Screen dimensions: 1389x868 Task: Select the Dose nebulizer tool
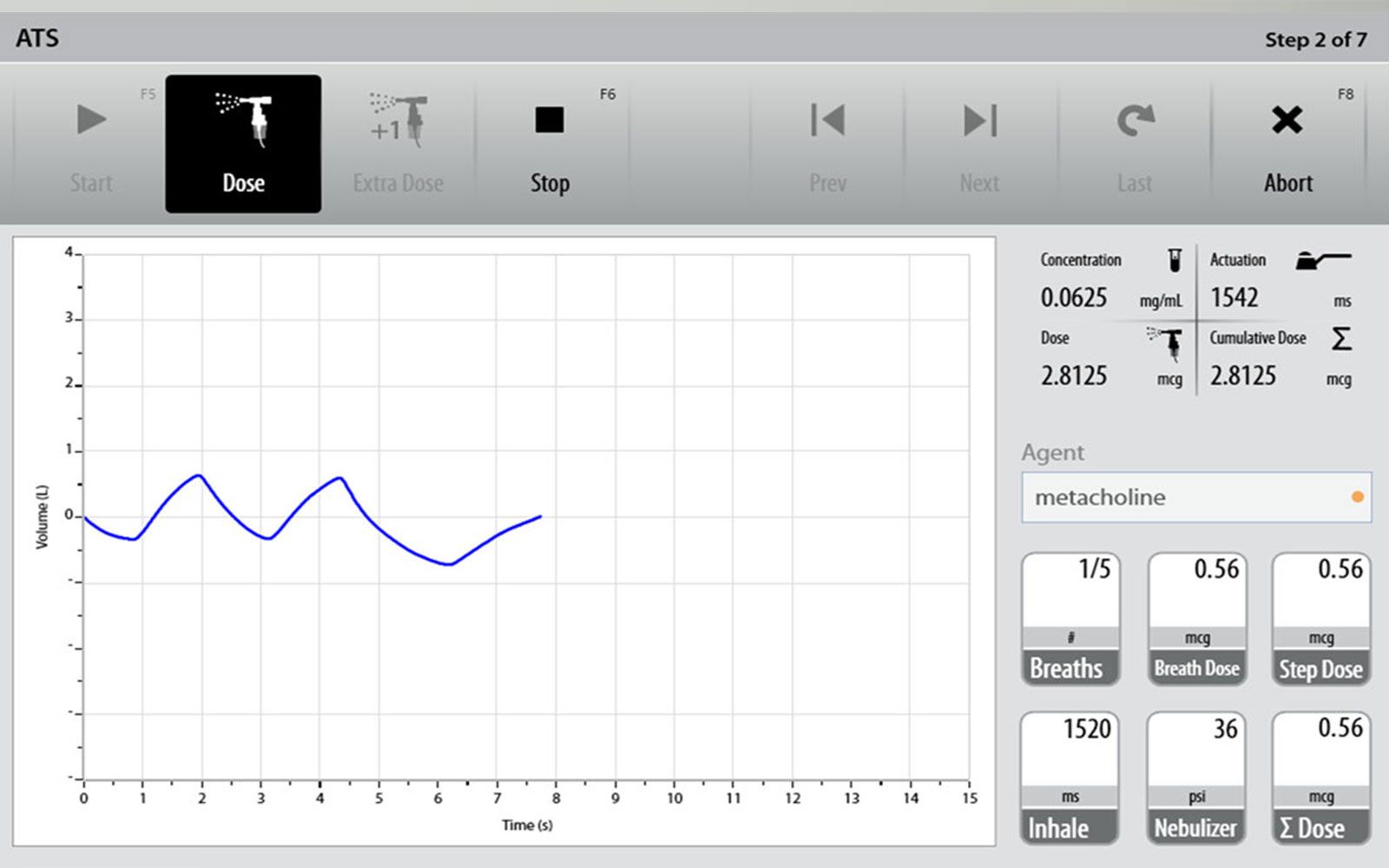[243, 143]
